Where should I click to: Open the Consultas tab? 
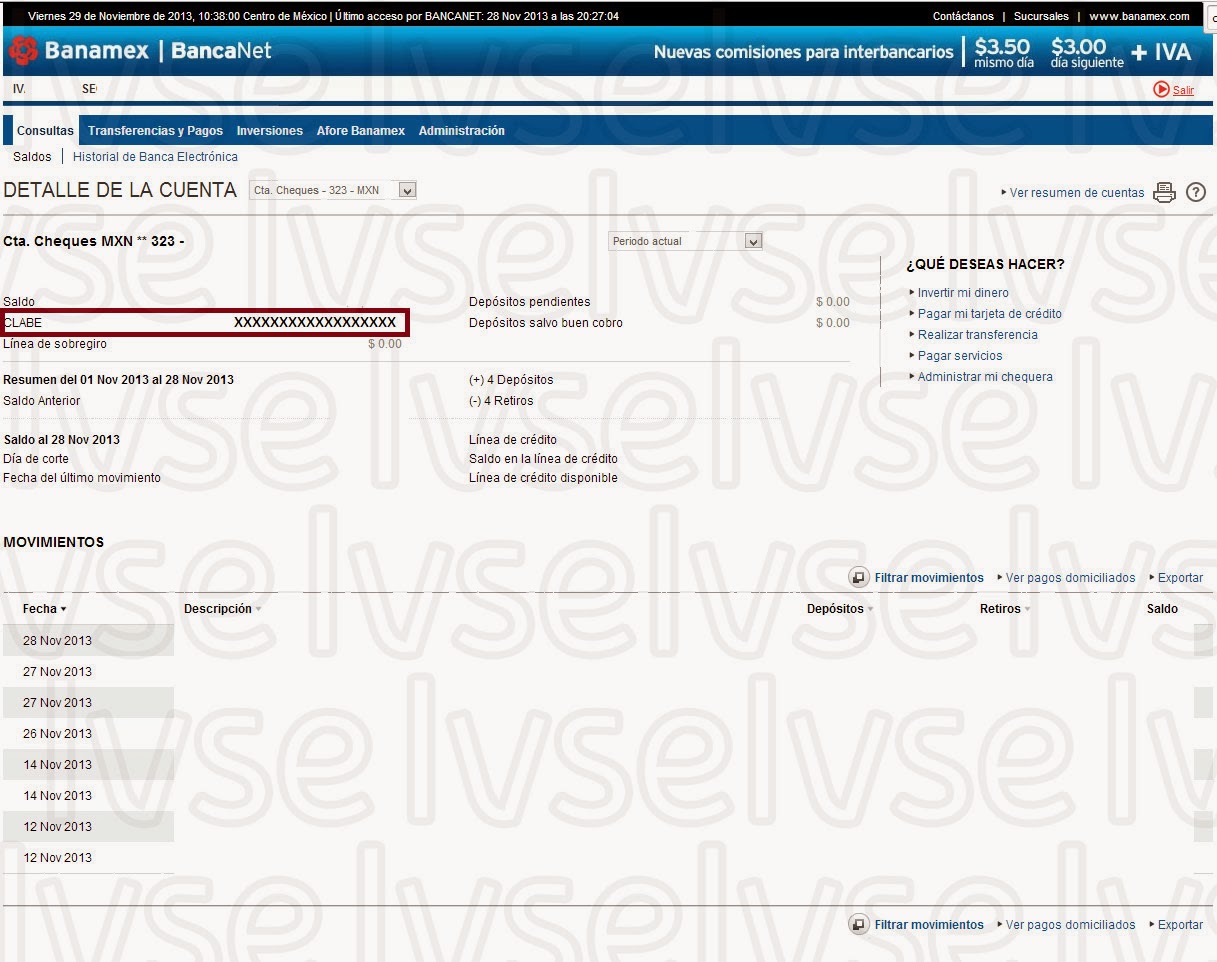pos(45,131)
